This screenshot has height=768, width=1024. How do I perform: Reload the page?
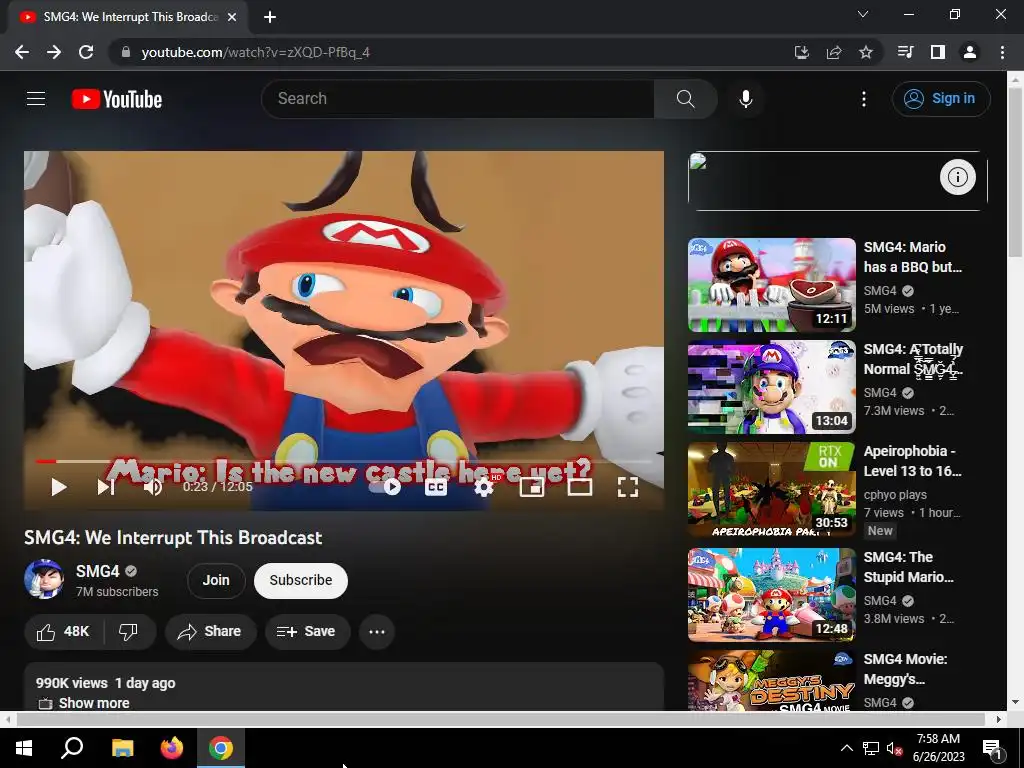click(x=86, y=52)
